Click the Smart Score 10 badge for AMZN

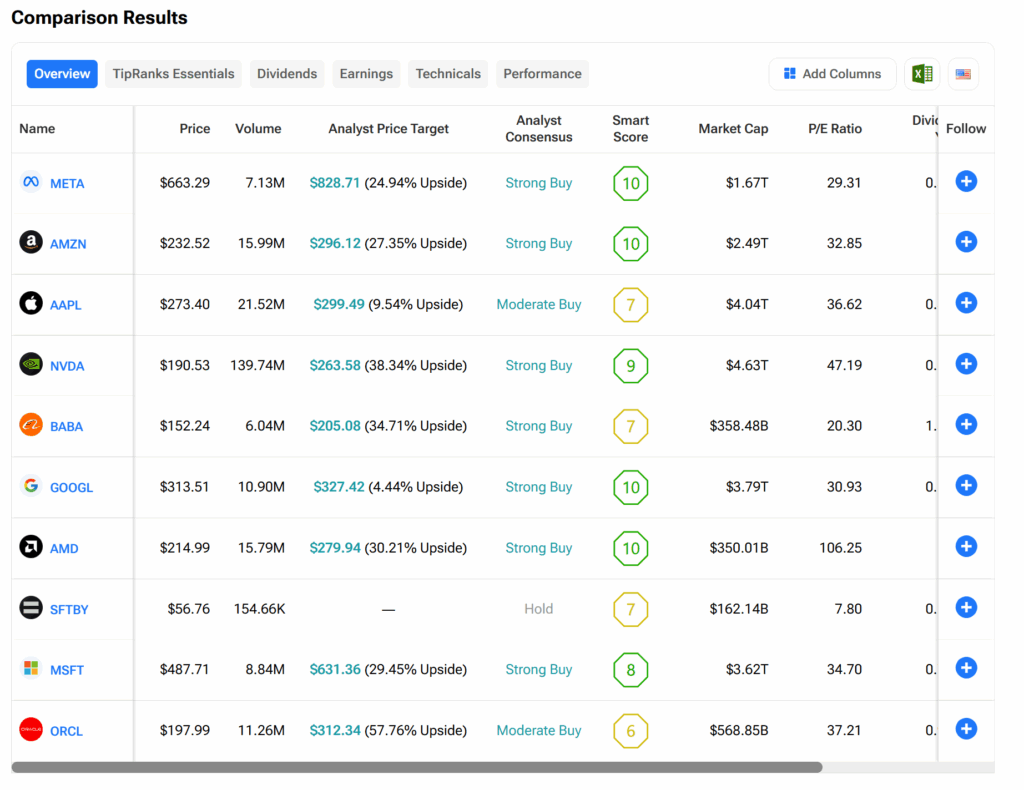[x=630, y=244]
